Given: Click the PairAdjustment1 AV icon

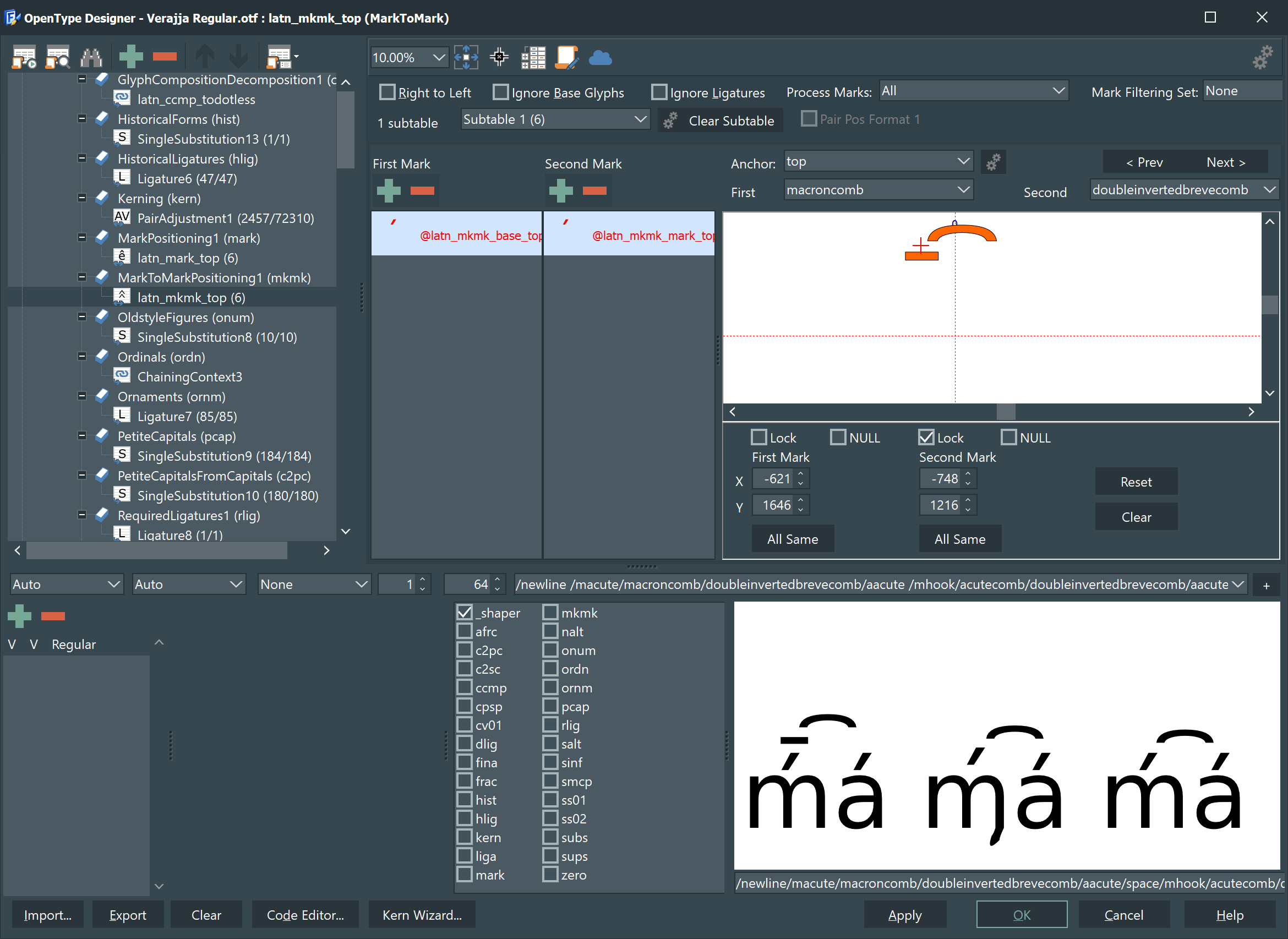Looking at the screenshot, I should point(122,218).
